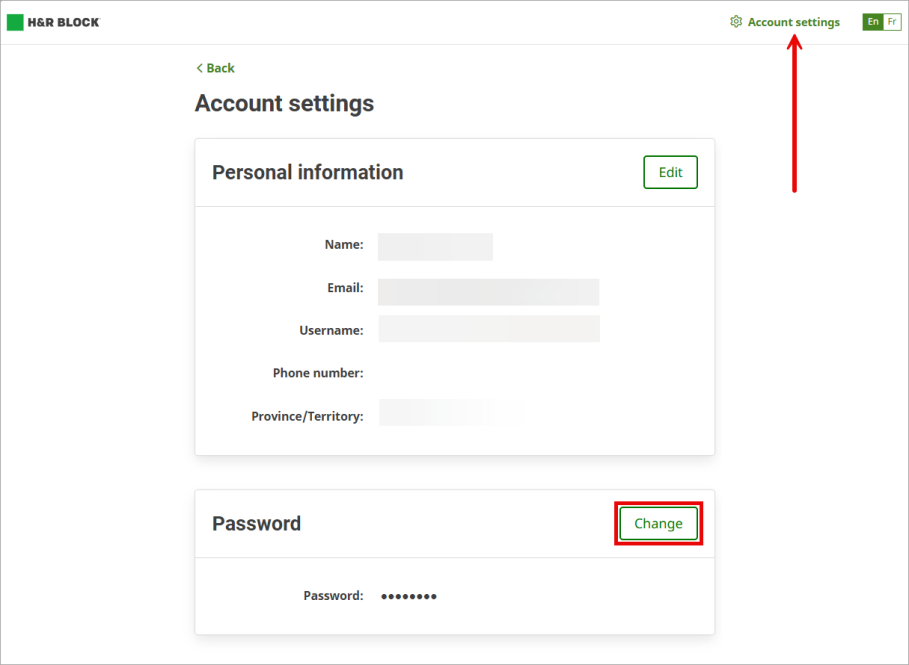Click the H&R BLOCK wordmark text
909x665 pixels.
click(63, 22)
